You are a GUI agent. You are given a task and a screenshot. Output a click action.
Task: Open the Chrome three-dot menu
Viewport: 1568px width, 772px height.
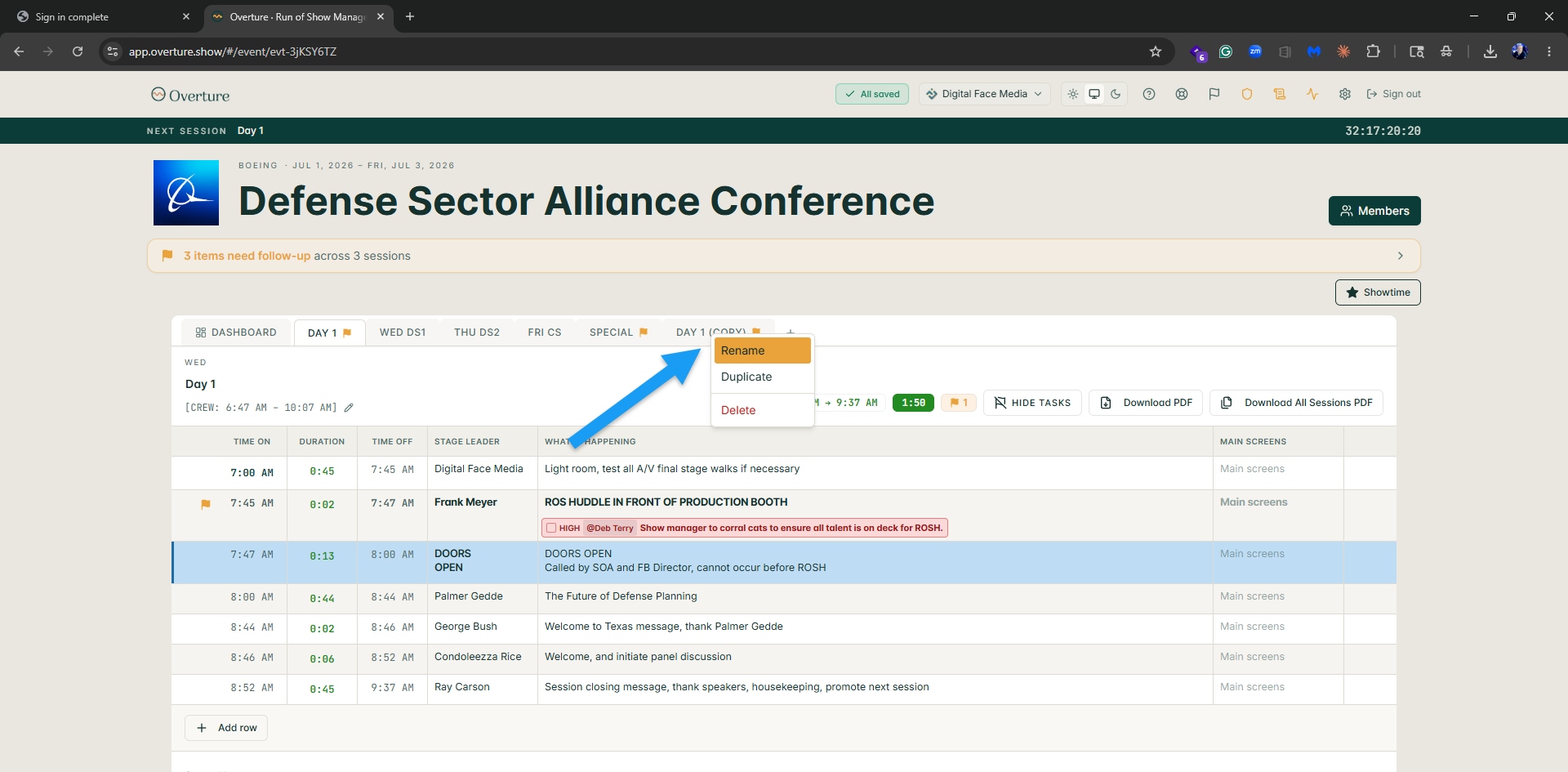click(1549, 51)
